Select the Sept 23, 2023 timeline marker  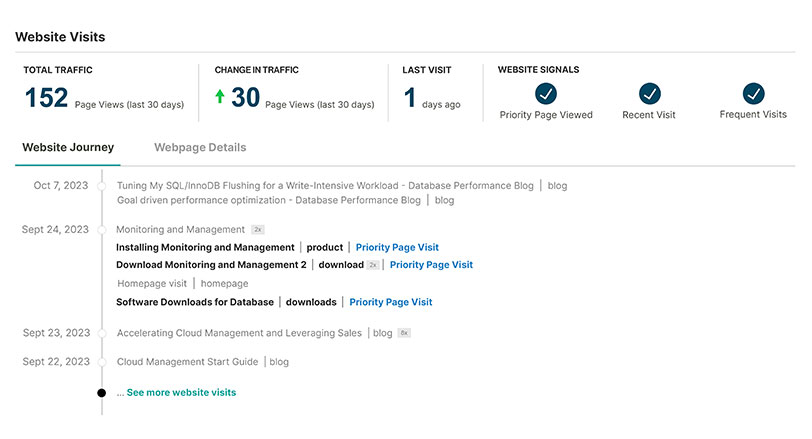[102, 333]
